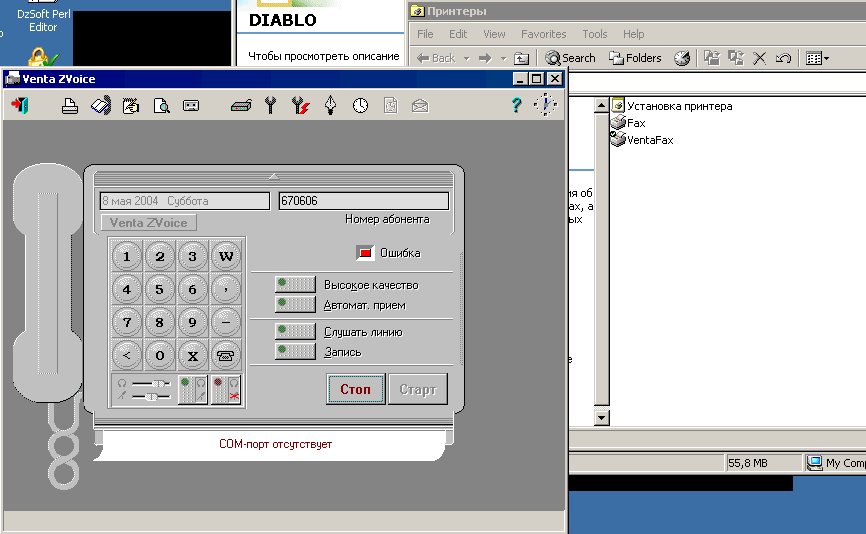Click the blue question mark help icon
Screen dimensions: 866x534
[x=516, y=105]
